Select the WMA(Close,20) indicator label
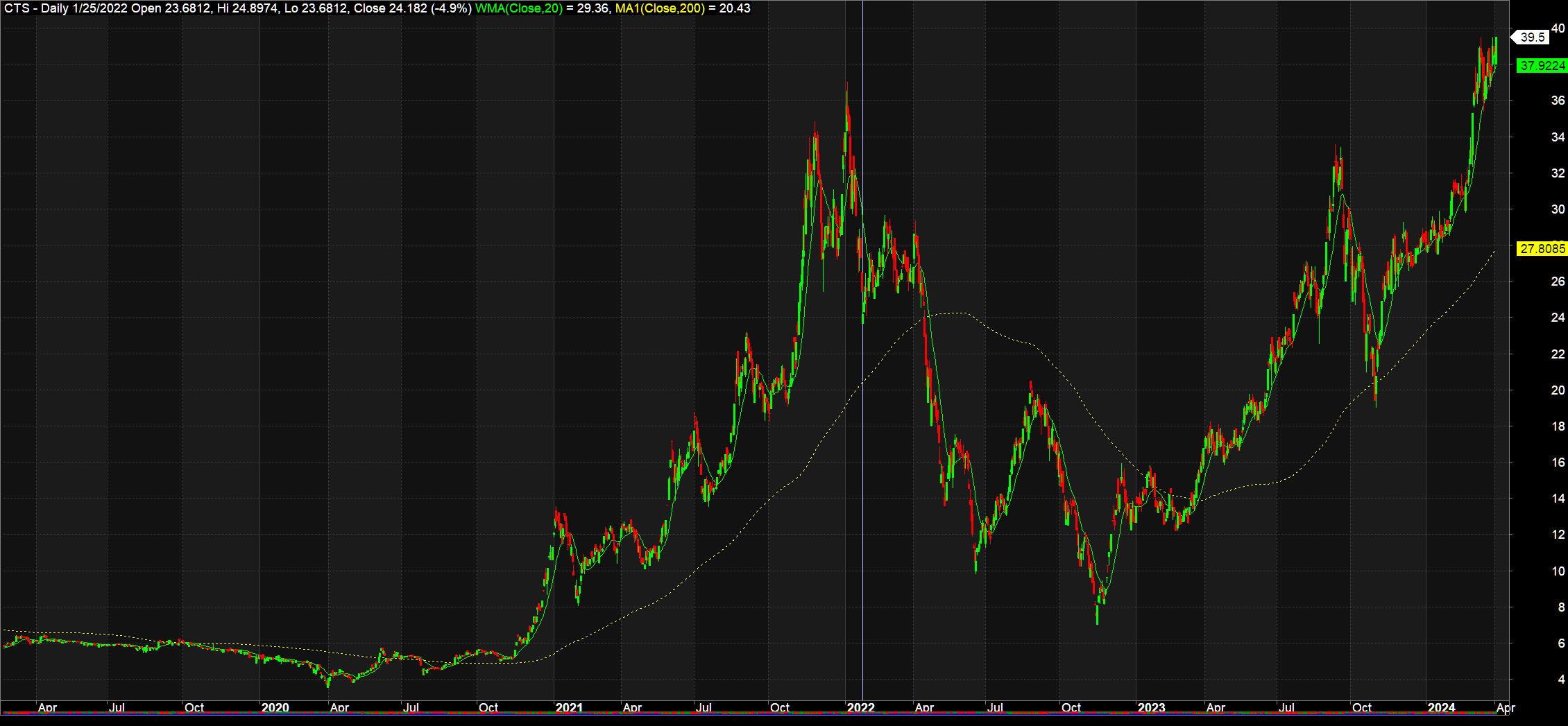The width and height of the screenshot is (1568, 726). 518,8
